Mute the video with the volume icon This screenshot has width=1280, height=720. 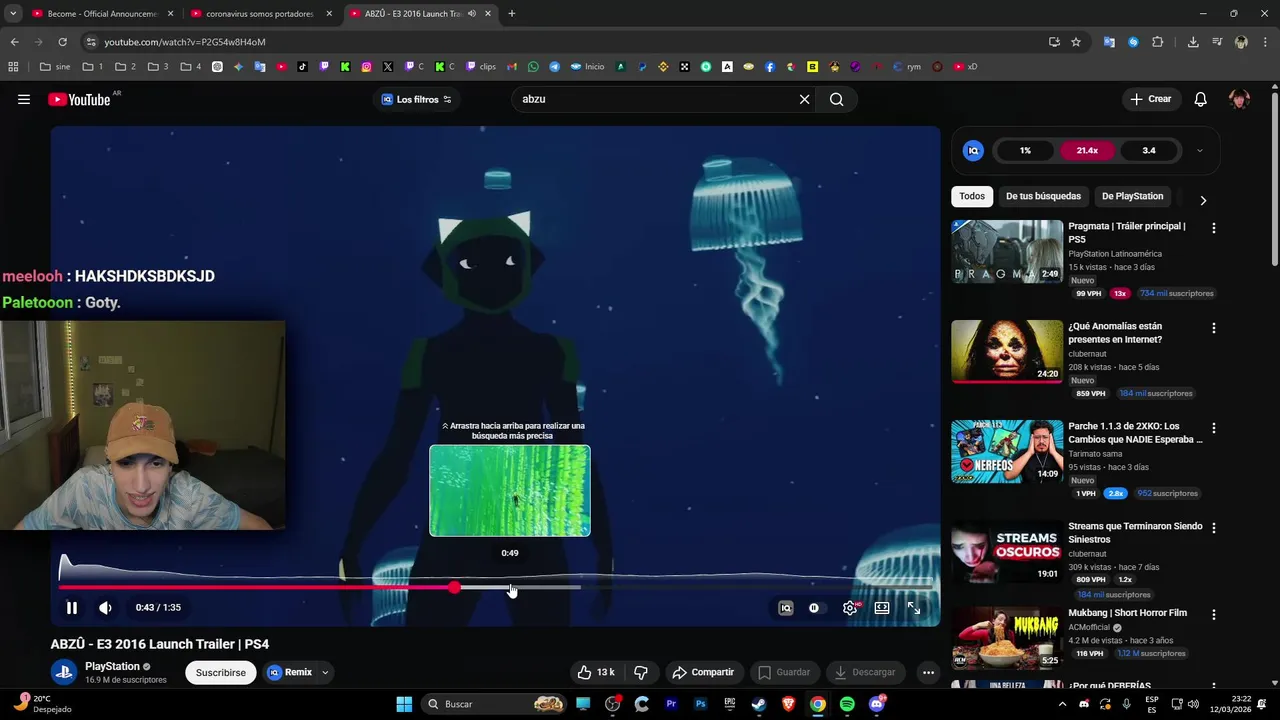105,608
